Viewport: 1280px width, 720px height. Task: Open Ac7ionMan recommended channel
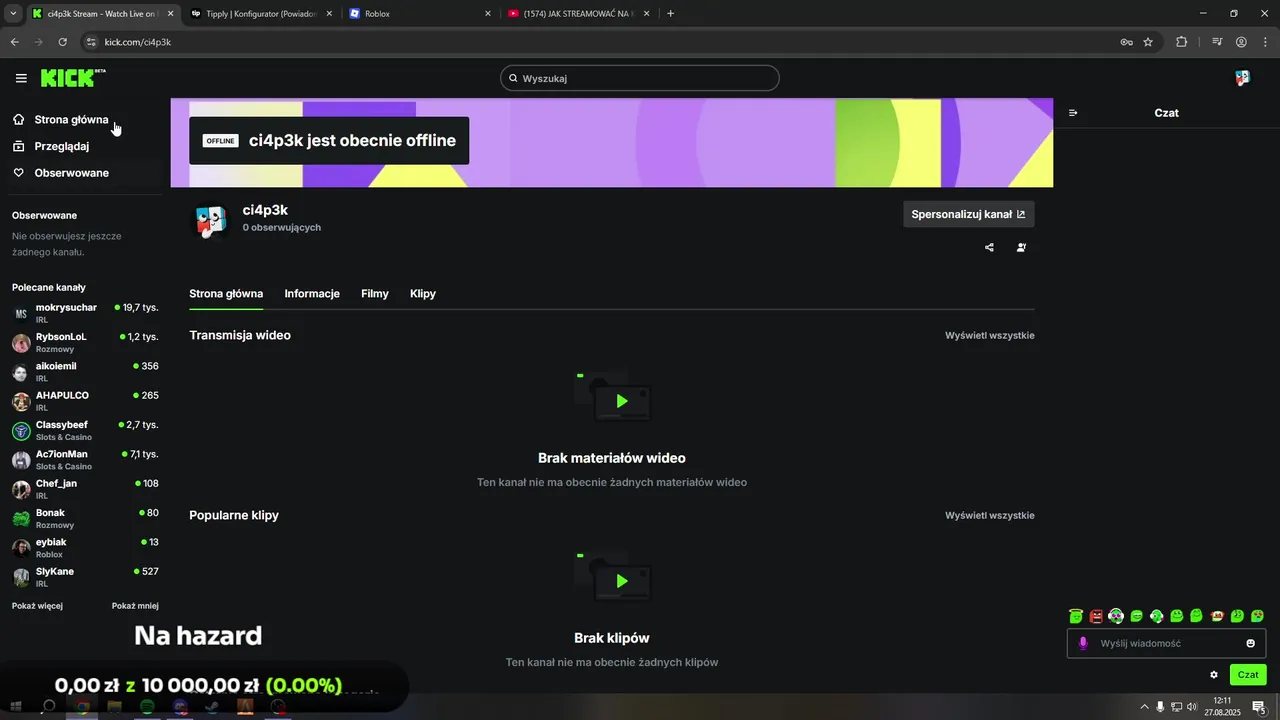85,460
